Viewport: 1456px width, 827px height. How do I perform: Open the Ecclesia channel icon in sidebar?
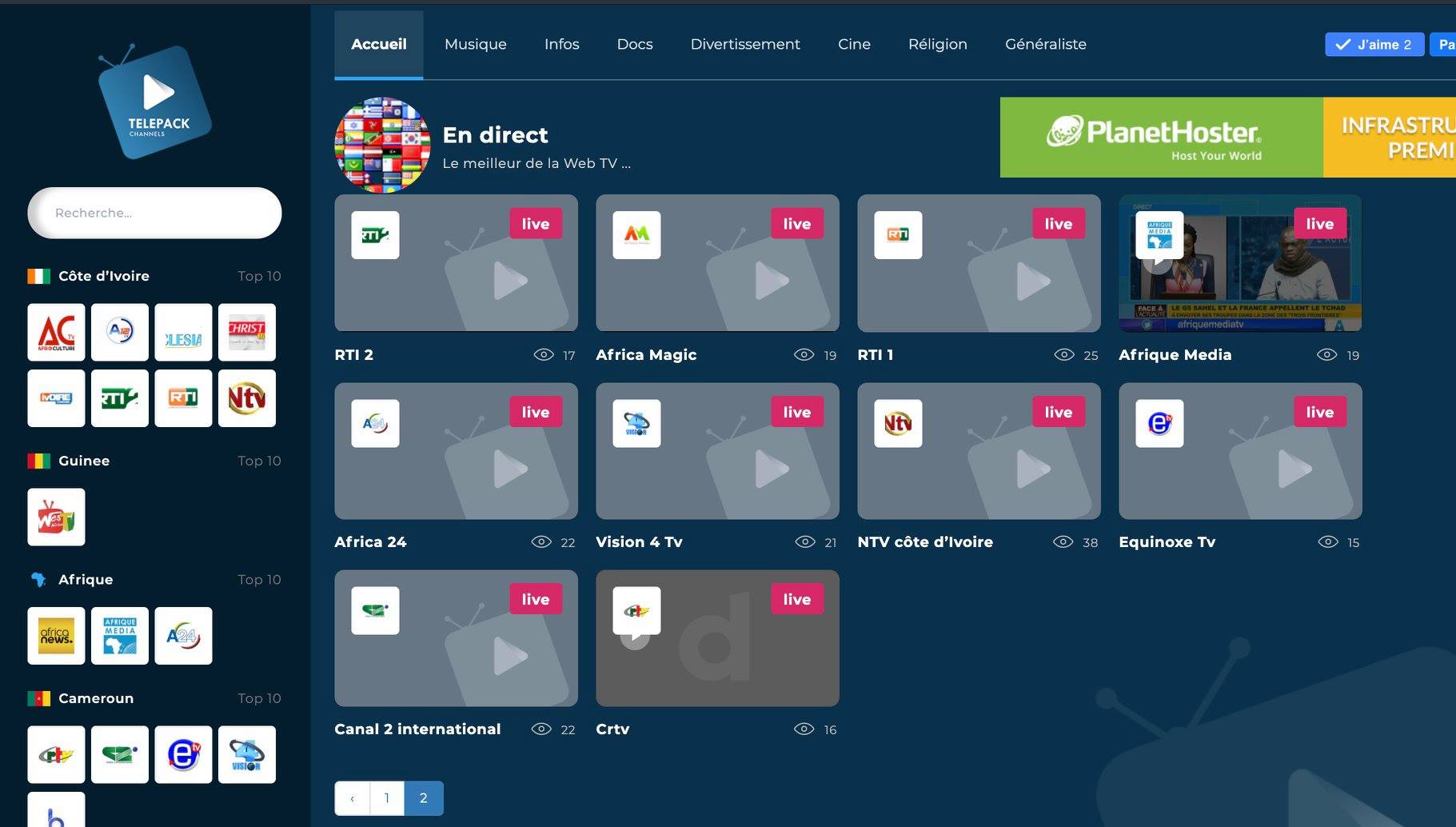click(183, 332)
